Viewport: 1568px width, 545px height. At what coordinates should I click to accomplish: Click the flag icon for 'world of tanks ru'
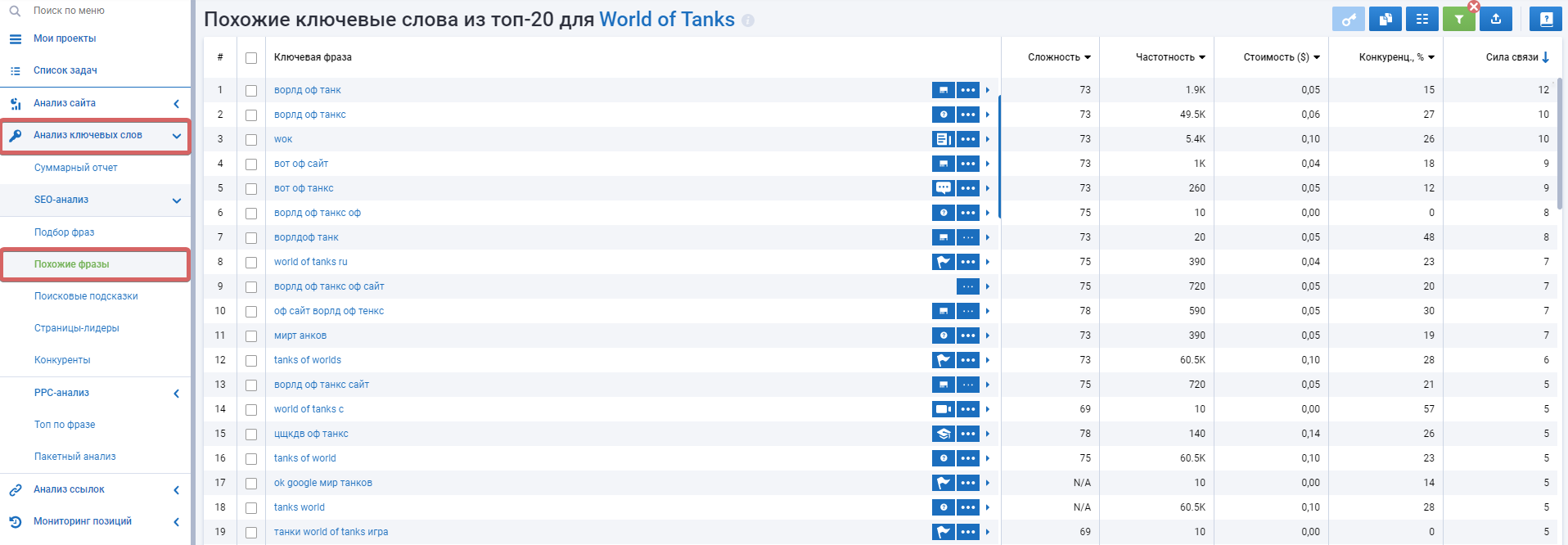pyautogui.click(x=943, y=262)
